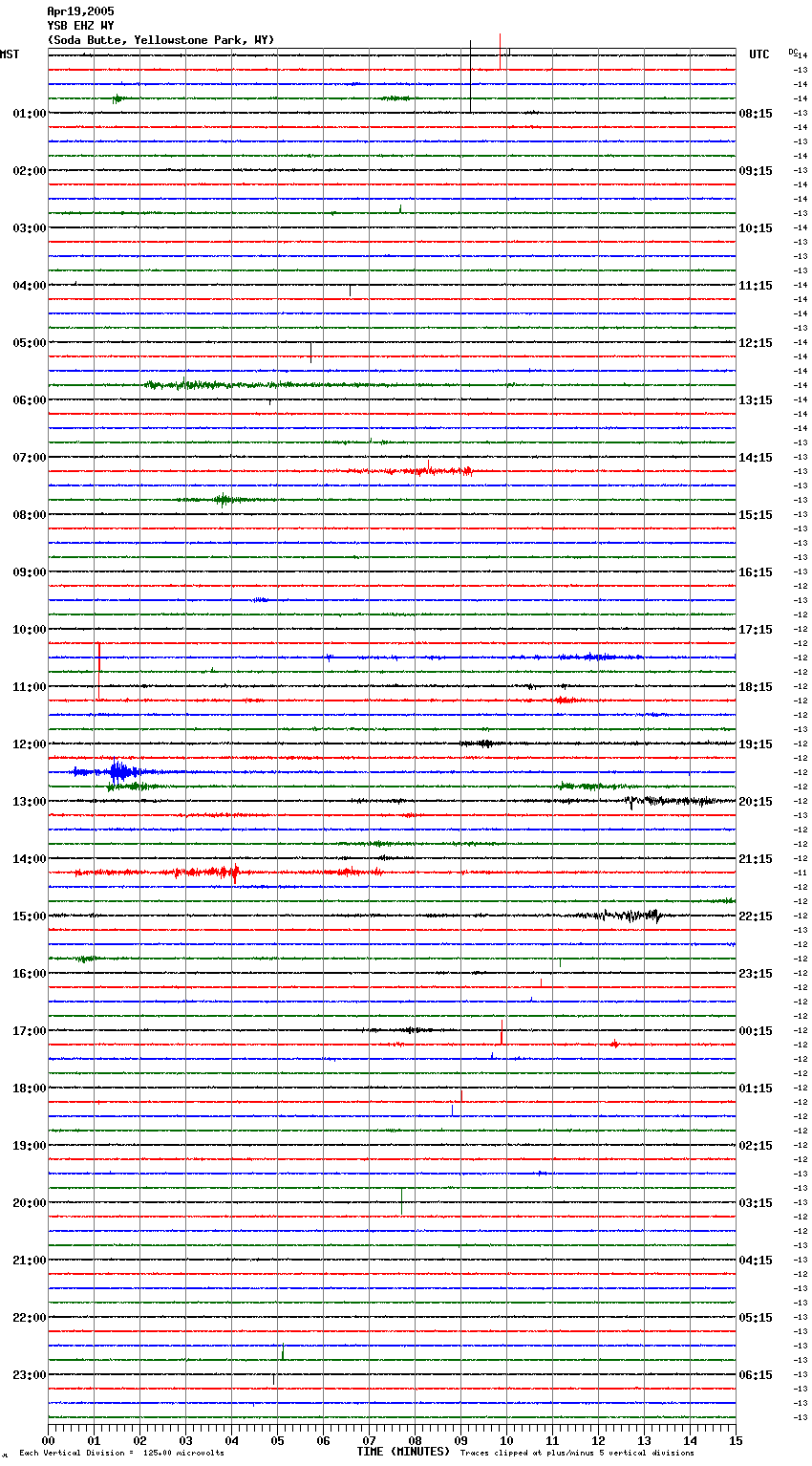This screenshot has height=1466, width=812.
Task: Click the 04:15 UTC time label
Action: pos(756,1261)
